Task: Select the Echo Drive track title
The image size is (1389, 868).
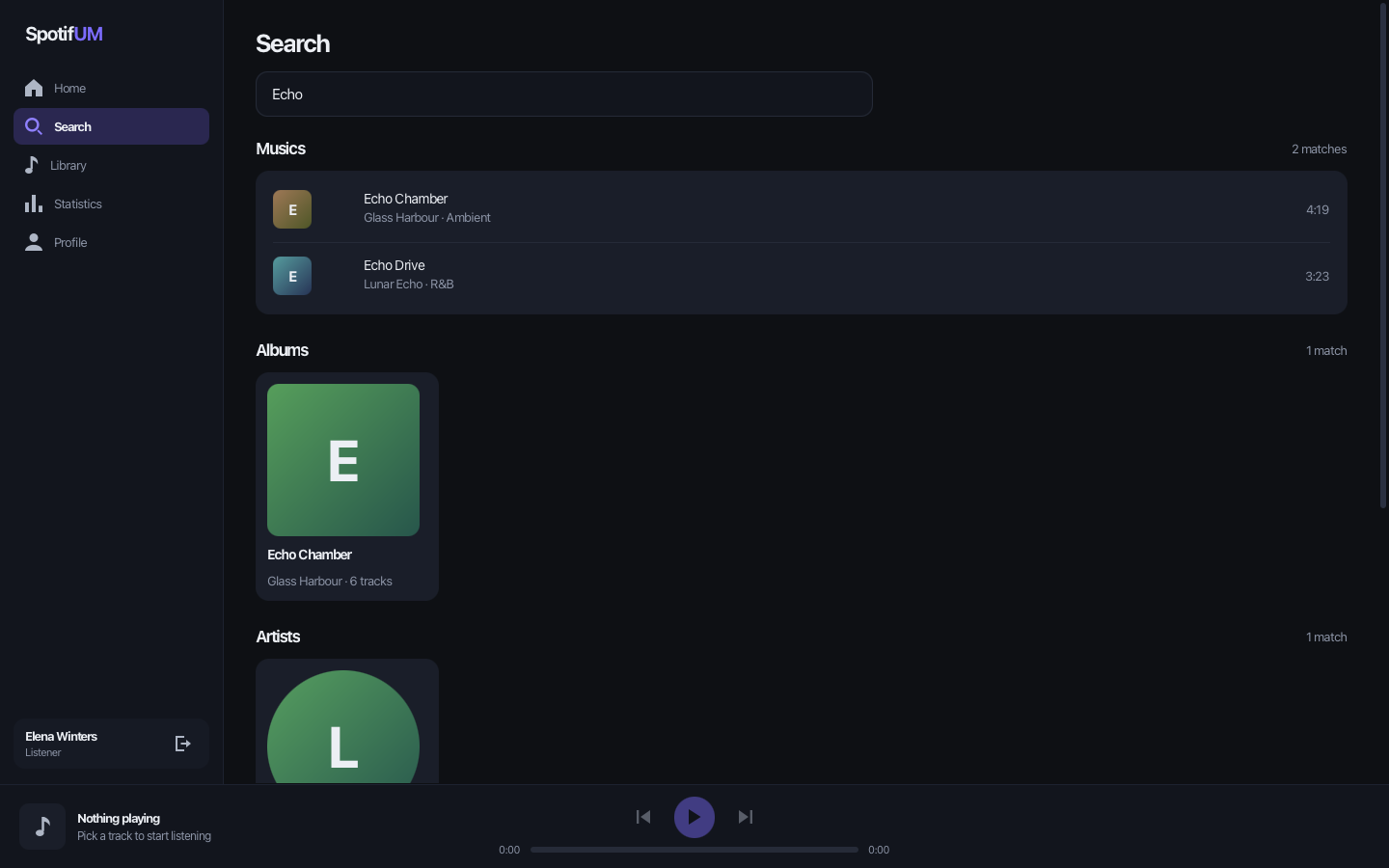Action: click(x=394, y=265)
